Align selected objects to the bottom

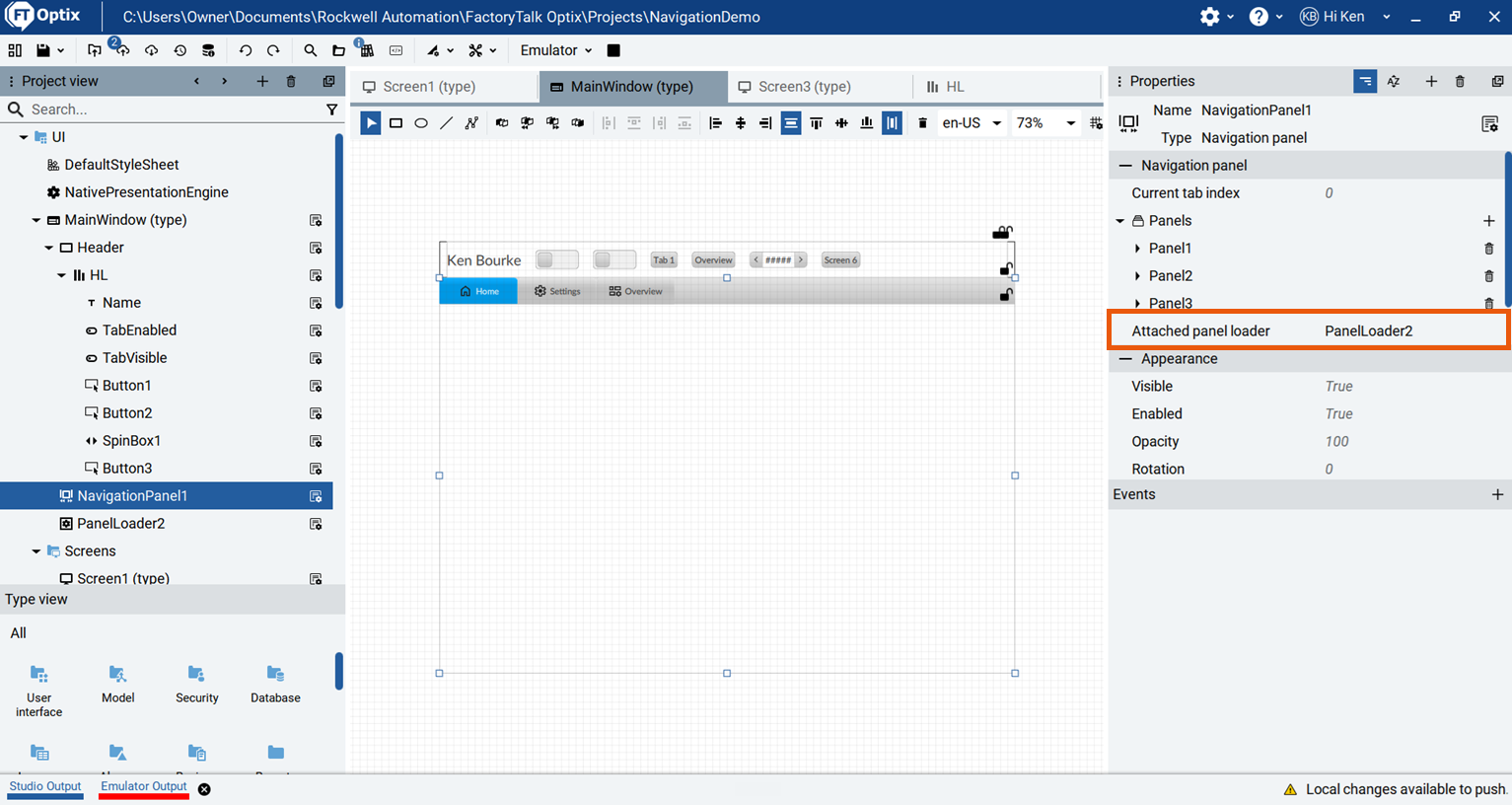pyautogui.click(x=867, y=123)
